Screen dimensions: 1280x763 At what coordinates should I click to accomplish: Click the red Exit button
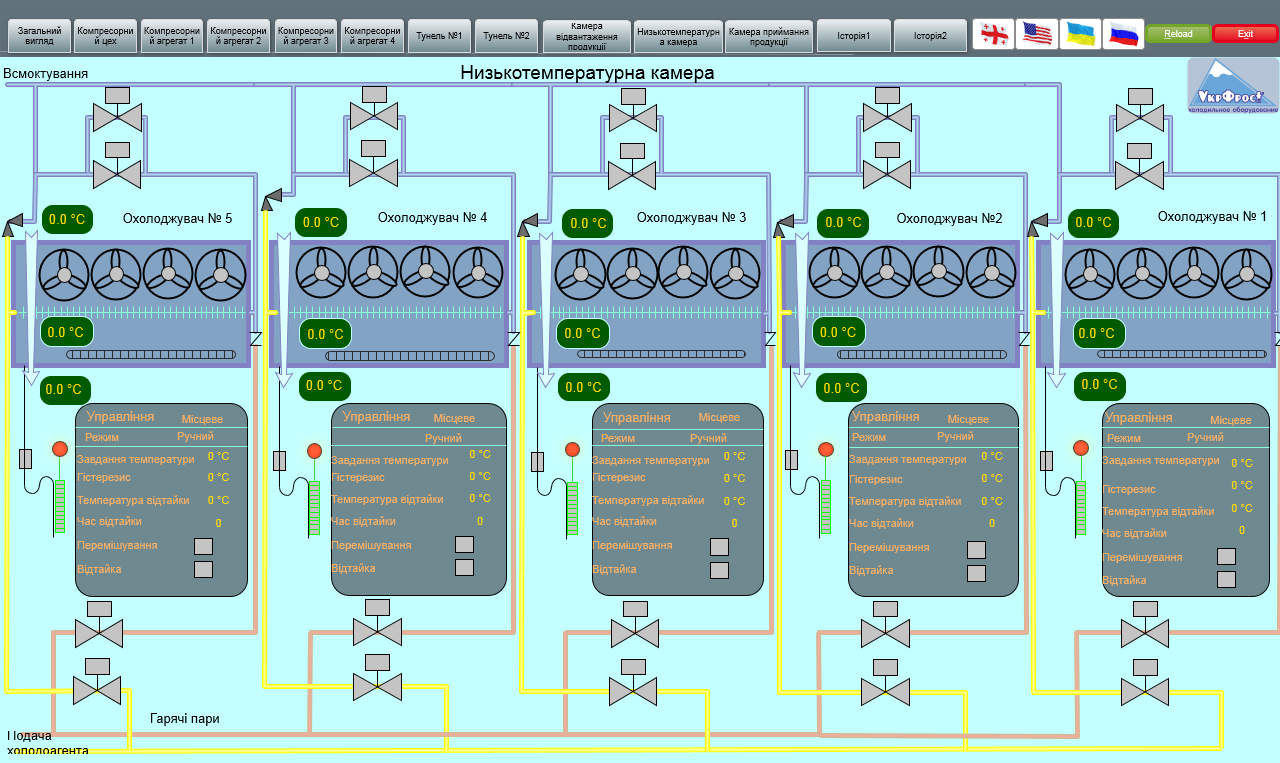pos(1245,34)
